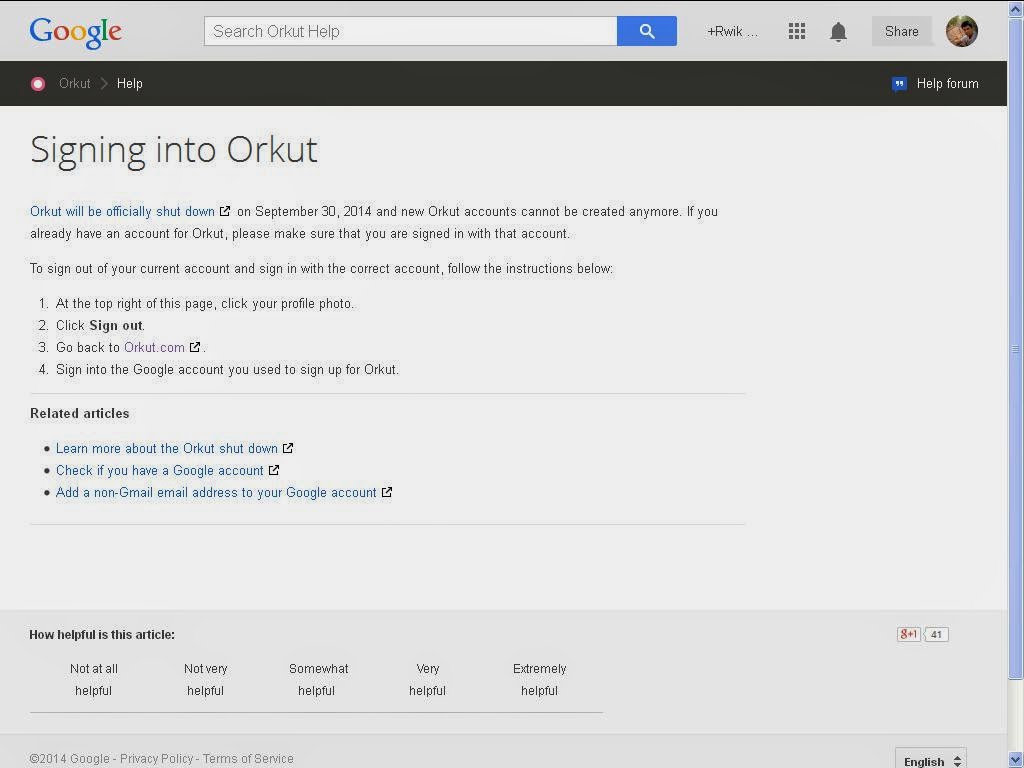This screenshot has height=768, width=1024.
Task: Click the blue search magnifier button
Action: [647, 31]
